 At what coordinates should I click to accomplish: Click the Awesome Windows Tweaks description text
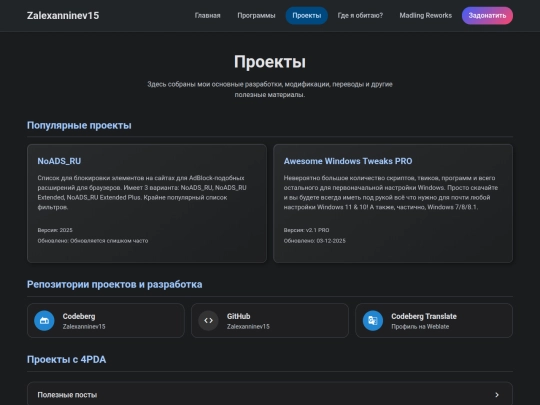click(x=391, y=193)
